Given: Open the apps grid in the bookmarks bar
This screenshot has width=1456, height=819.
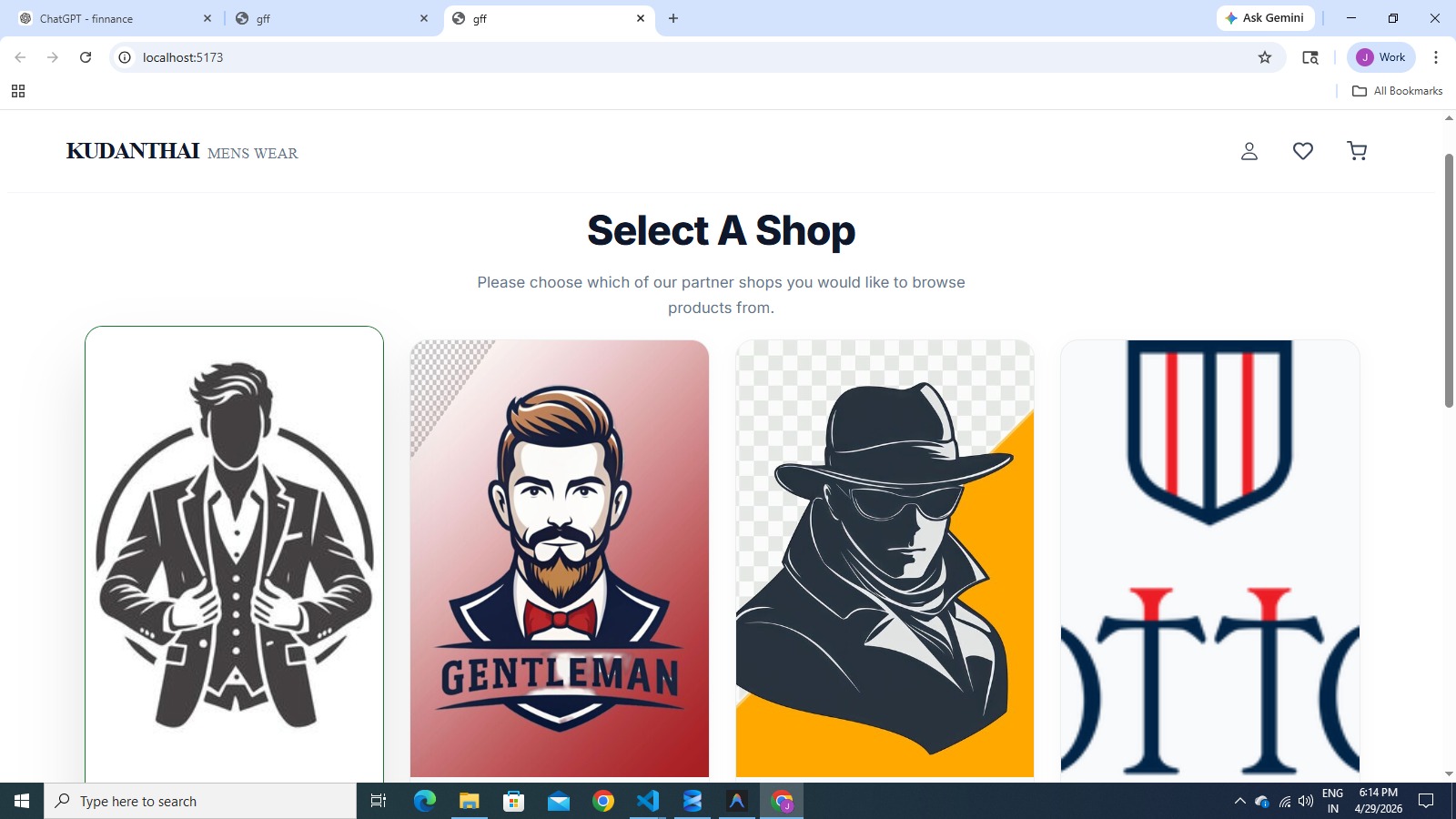Looking at the screenshot, I should [18, 91].
